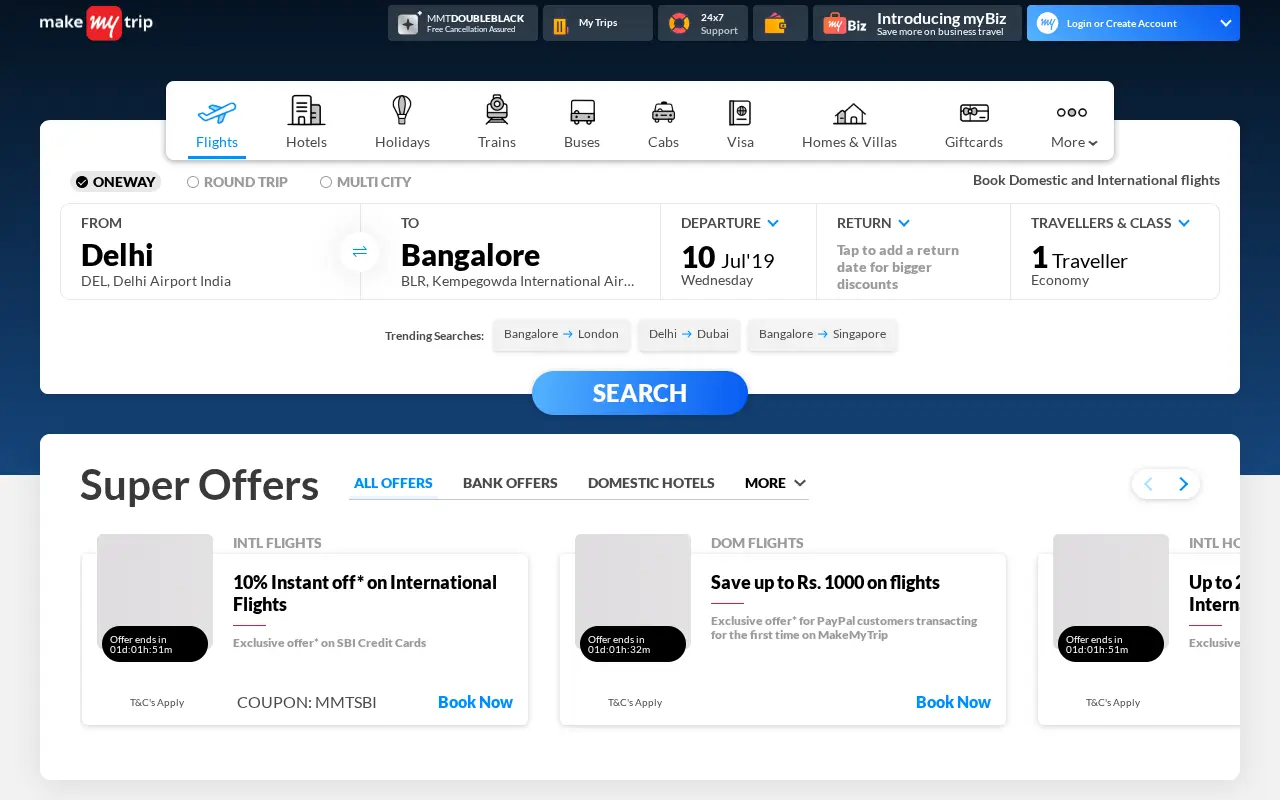Expand Login or Create Account menu
Screen dimensions: 1280x800
pyautogui.click(x=1133, y=23)
